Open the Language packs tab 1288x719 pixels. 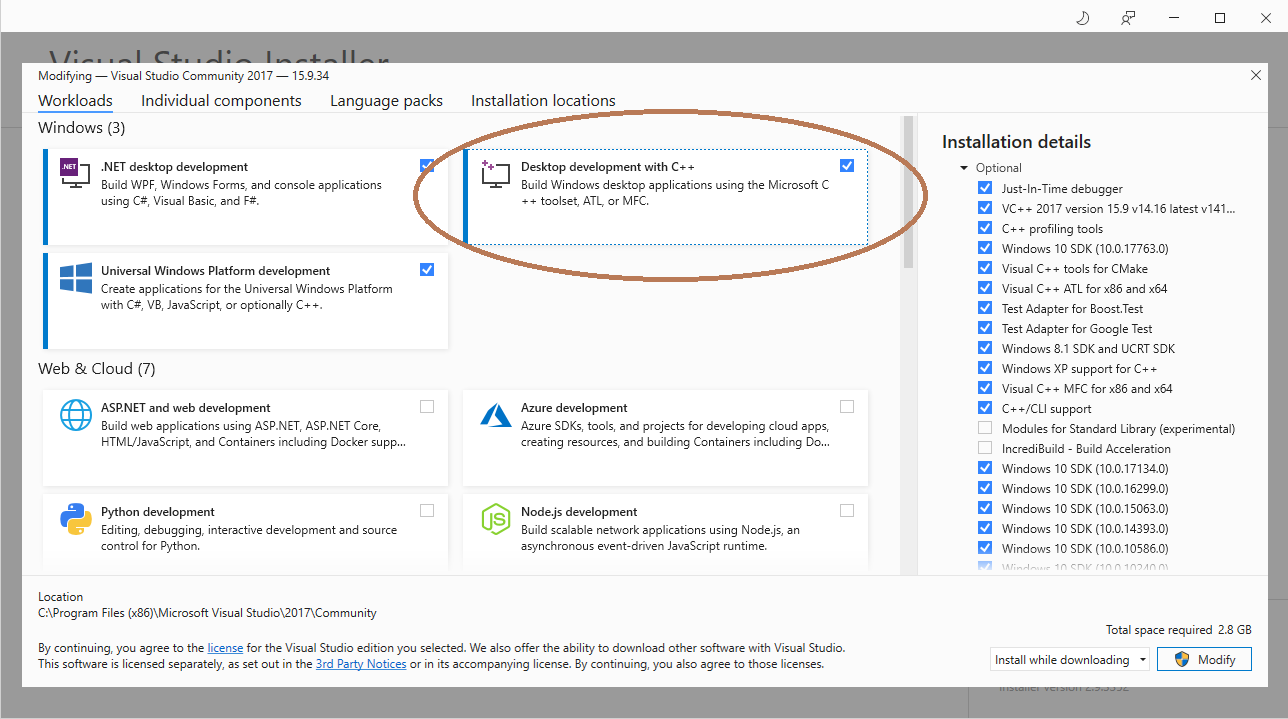[x=386, y=100]
